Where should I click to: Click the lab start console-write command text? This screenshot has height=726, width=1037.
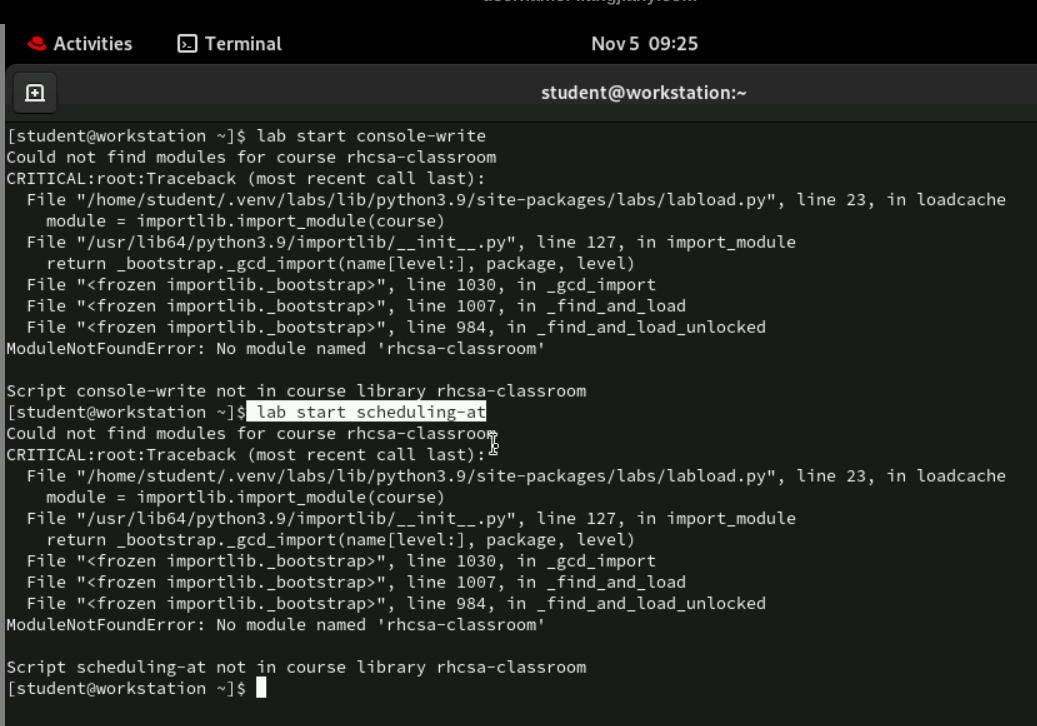[x=371, y=136]
